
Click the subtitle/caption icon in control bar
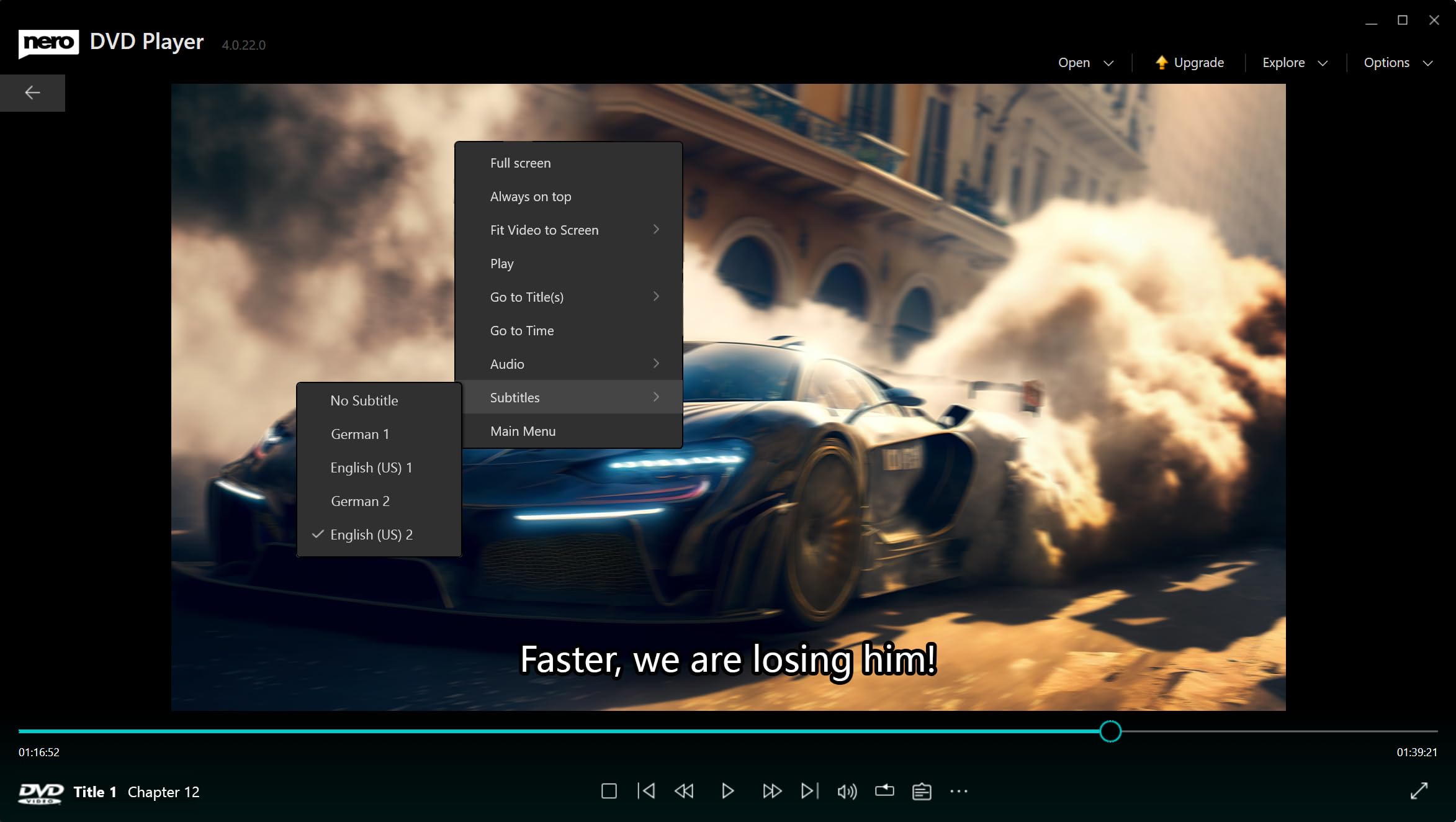(x=922, y=792)
